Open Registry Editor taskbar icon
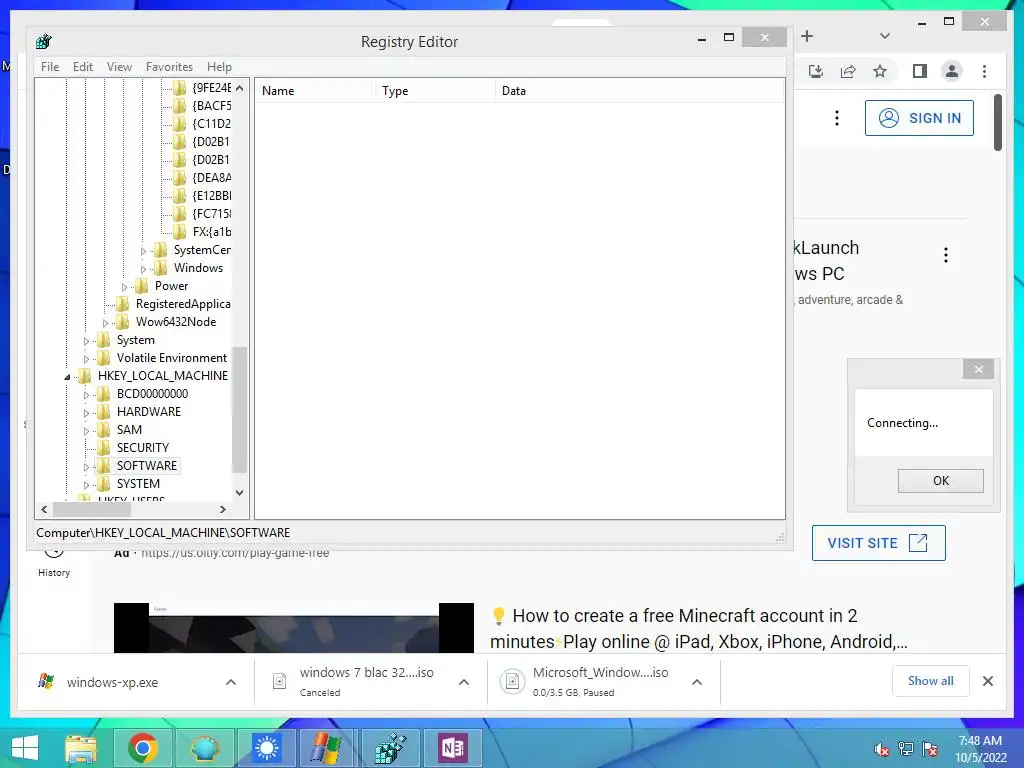 (x=391, y=748)
